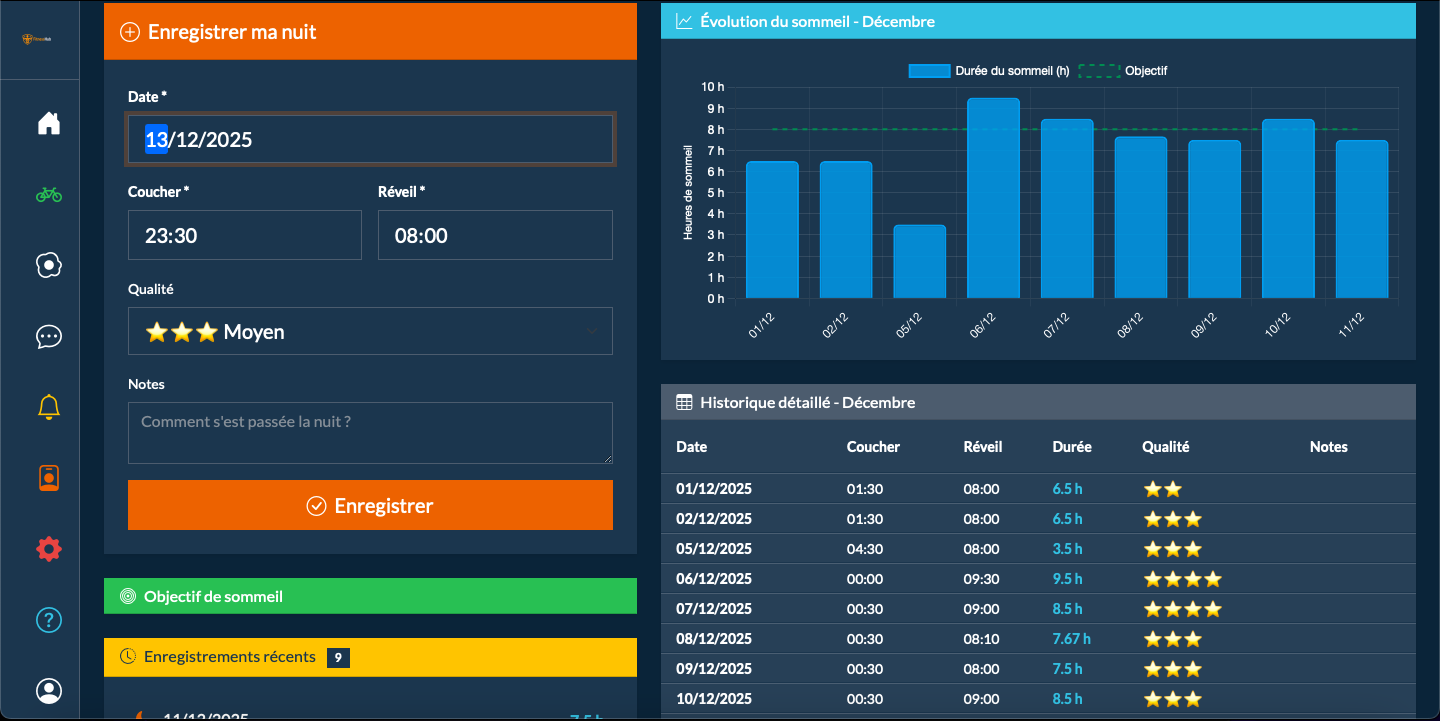Click the Date field showing 13/12/2025
Viewport: 1440px width, 721px height.
[370, 140]
